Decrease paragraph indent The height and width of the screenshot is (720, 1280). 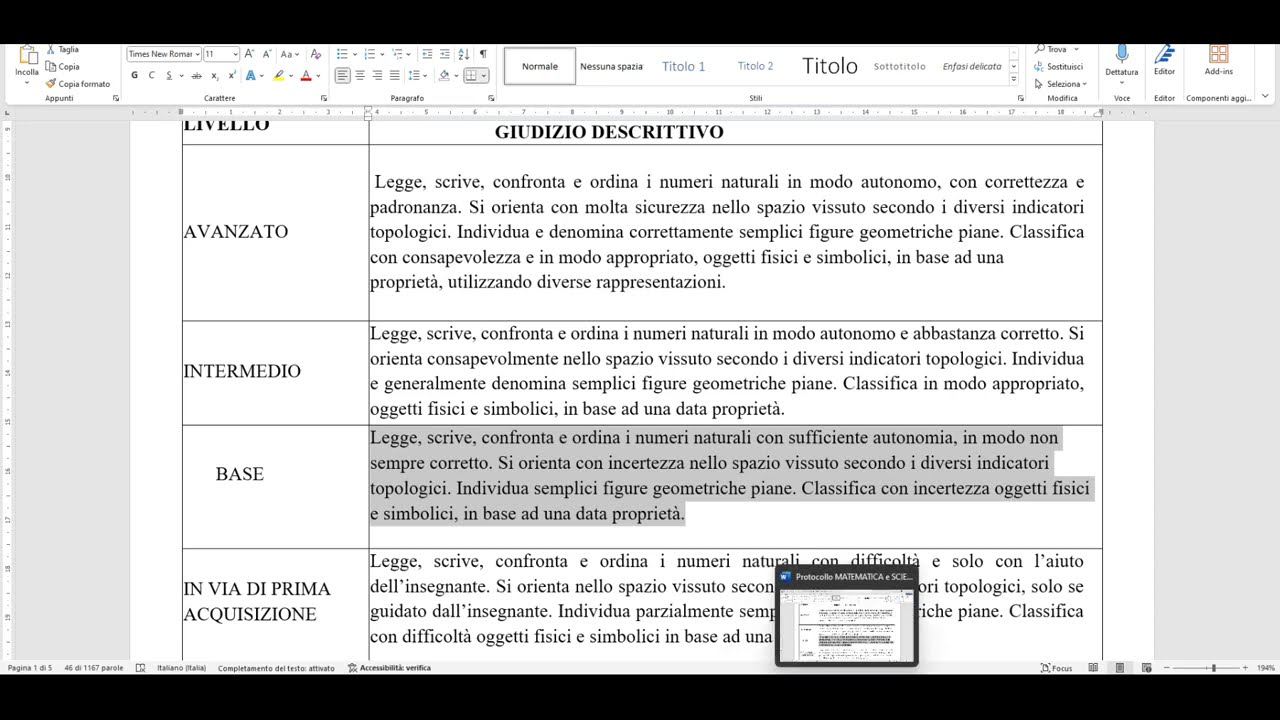[427, 54]
